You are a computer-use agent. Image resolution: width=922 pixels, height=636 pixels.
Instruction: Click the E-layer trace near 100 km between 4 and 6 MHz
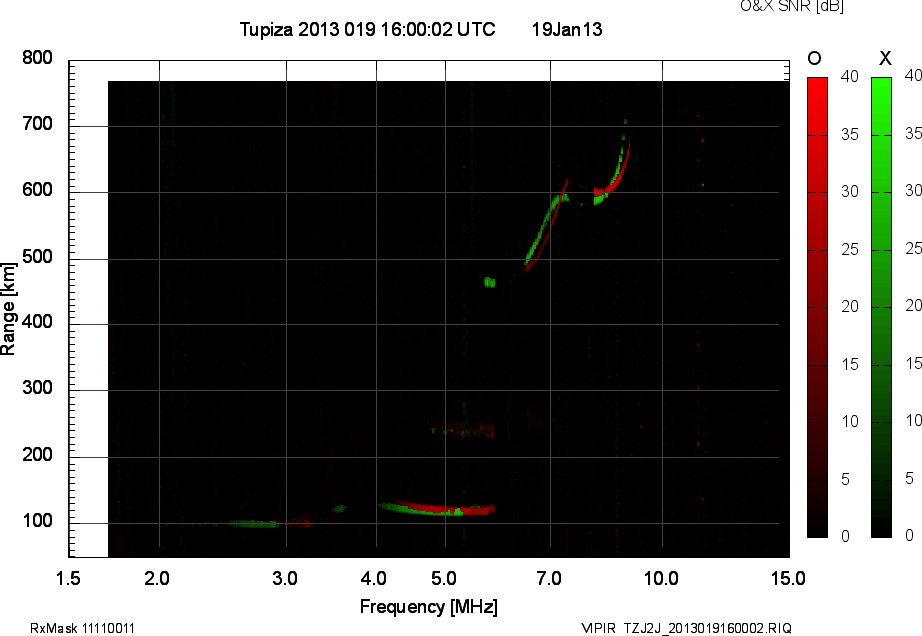437,508
